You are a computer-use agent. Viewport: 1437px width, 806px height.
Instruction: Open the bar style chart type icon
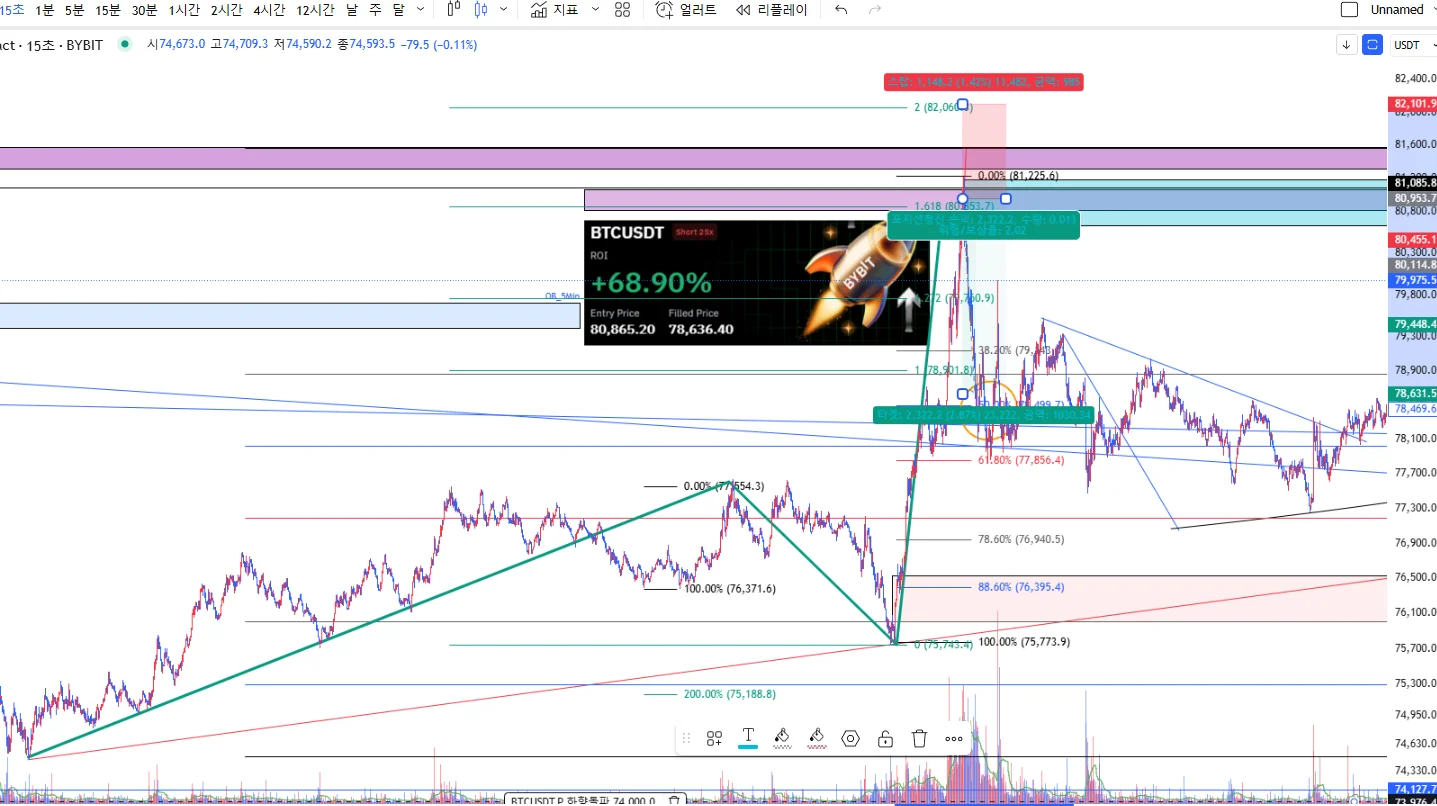point(454,10)
